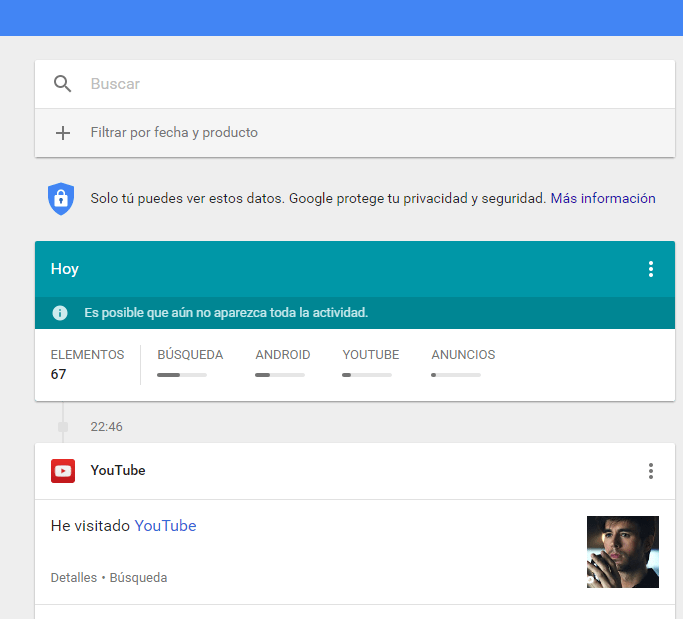Expand Filtrar por fecha y producto
This screenshot has height=619, width=683.
pos(174,133)
